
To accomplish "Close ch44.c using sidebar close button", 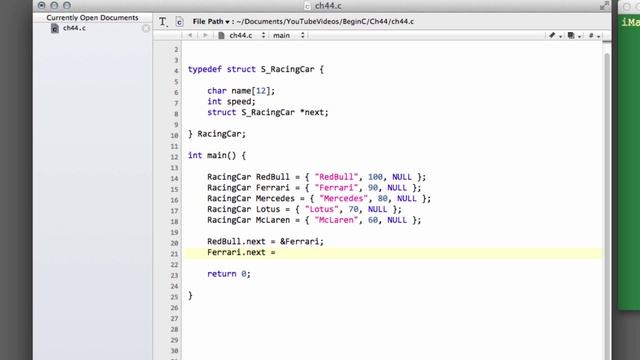I will pyautogui.click(x=146, y=28).
